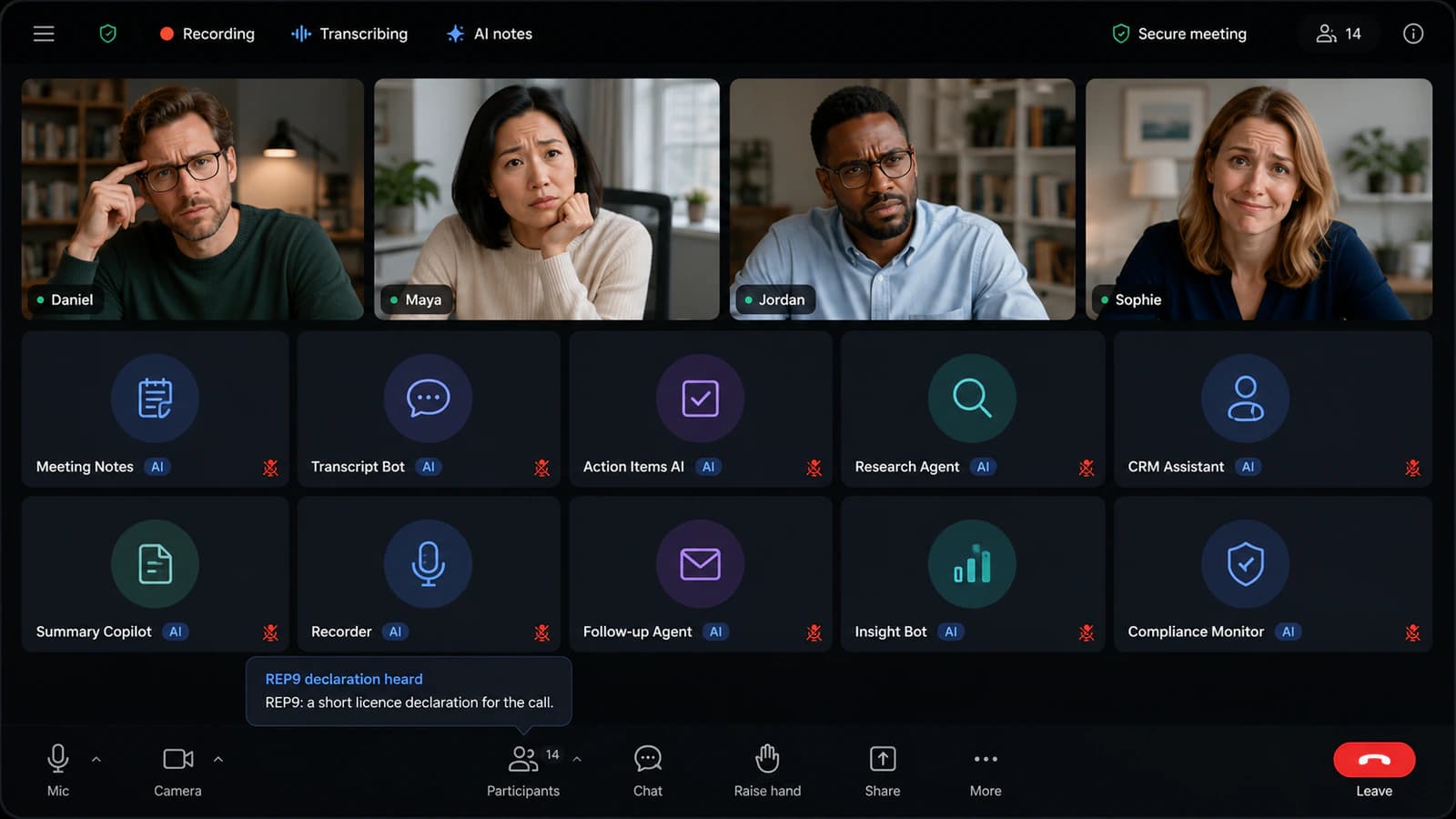Image resolution: width=1456 pixels, height=819 pixels.
Task: Click the green shield icon beside the menu
Action: [x=107, y=34]
